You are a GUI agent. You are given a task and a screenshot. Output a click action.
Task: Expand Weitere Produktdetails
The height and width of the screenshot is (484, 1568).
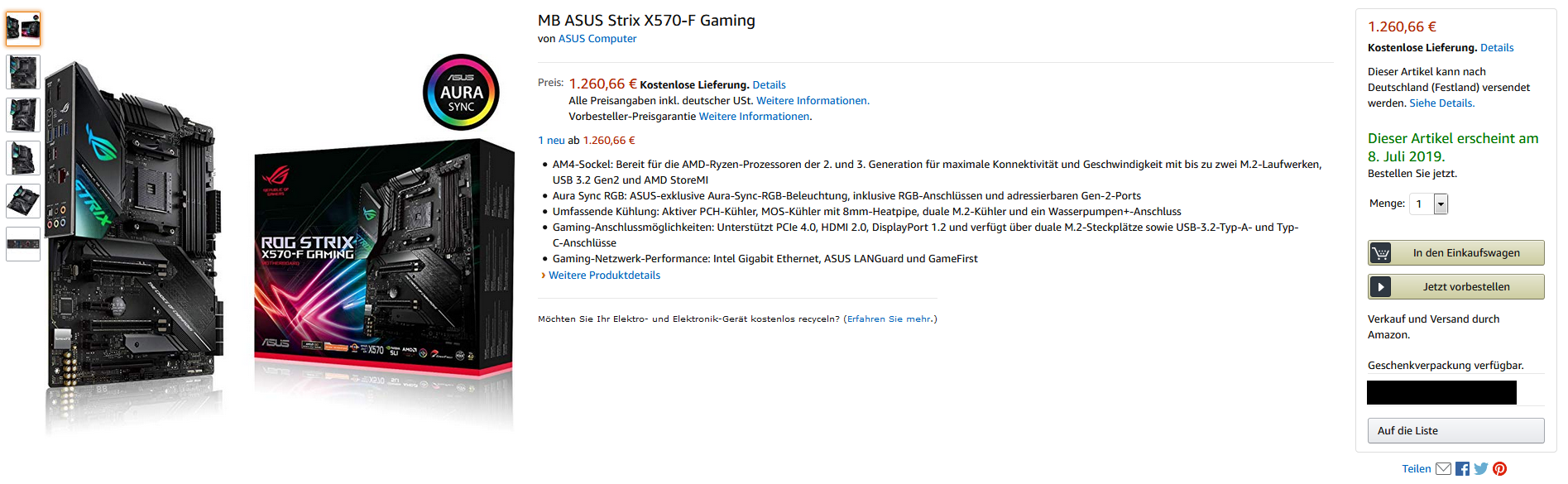605,275
